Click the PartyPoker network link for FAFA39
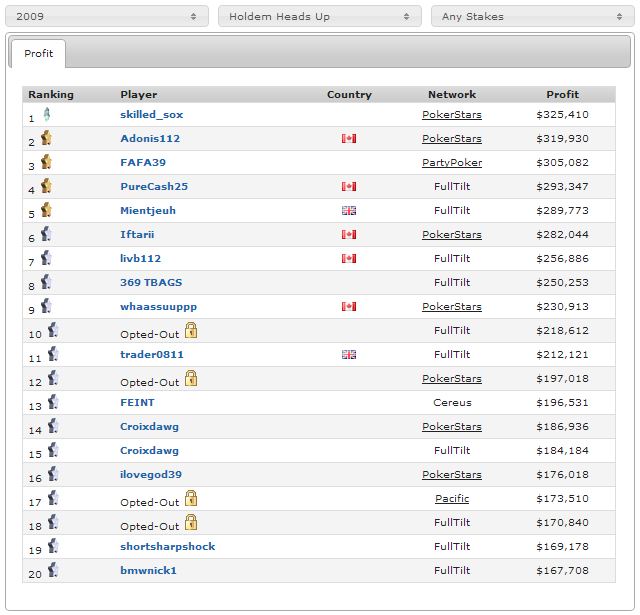The height and width of the screenshot is (615, 640). click(x=452, y=163)
